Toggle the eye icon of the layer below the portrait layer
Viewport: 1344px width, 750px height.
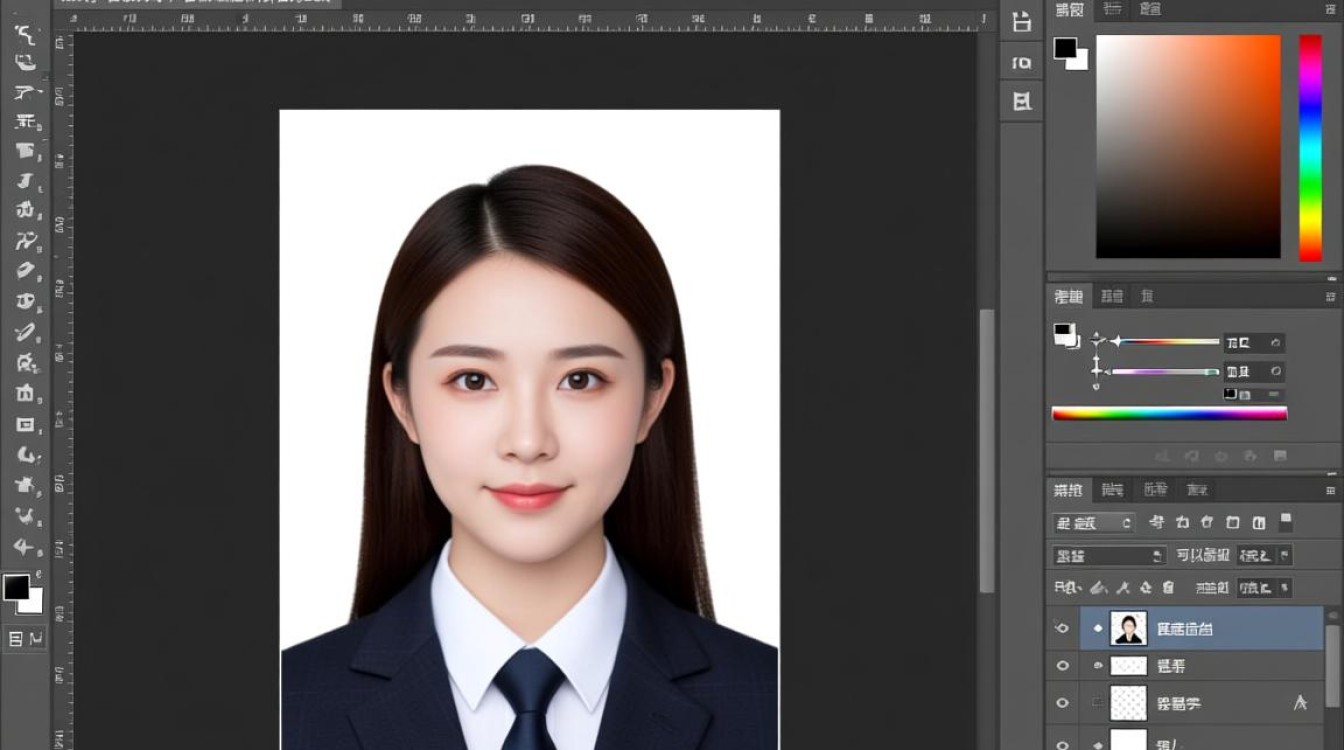click(1062, 666)
